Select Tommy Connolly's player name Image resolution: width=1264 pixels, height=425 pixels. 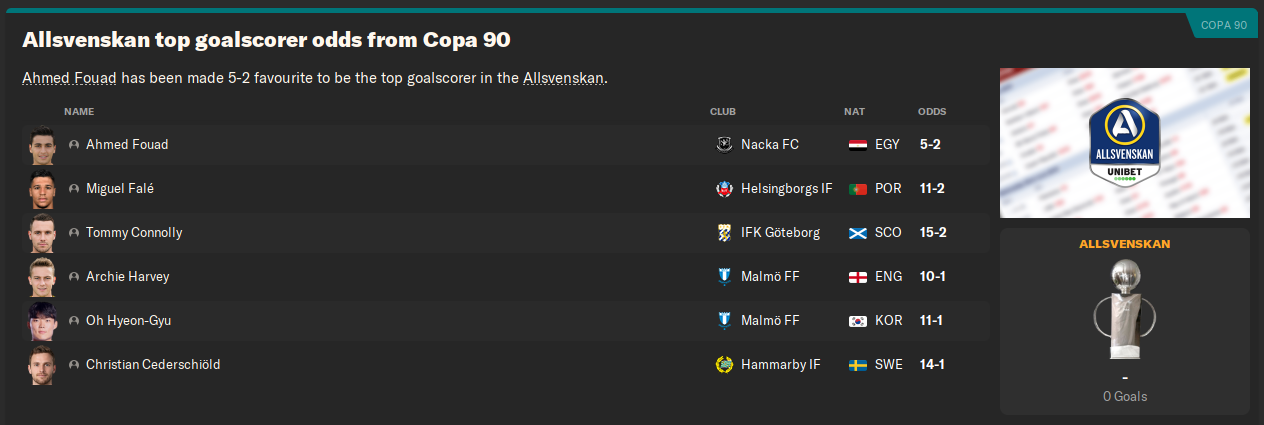[x=134, y=232]
